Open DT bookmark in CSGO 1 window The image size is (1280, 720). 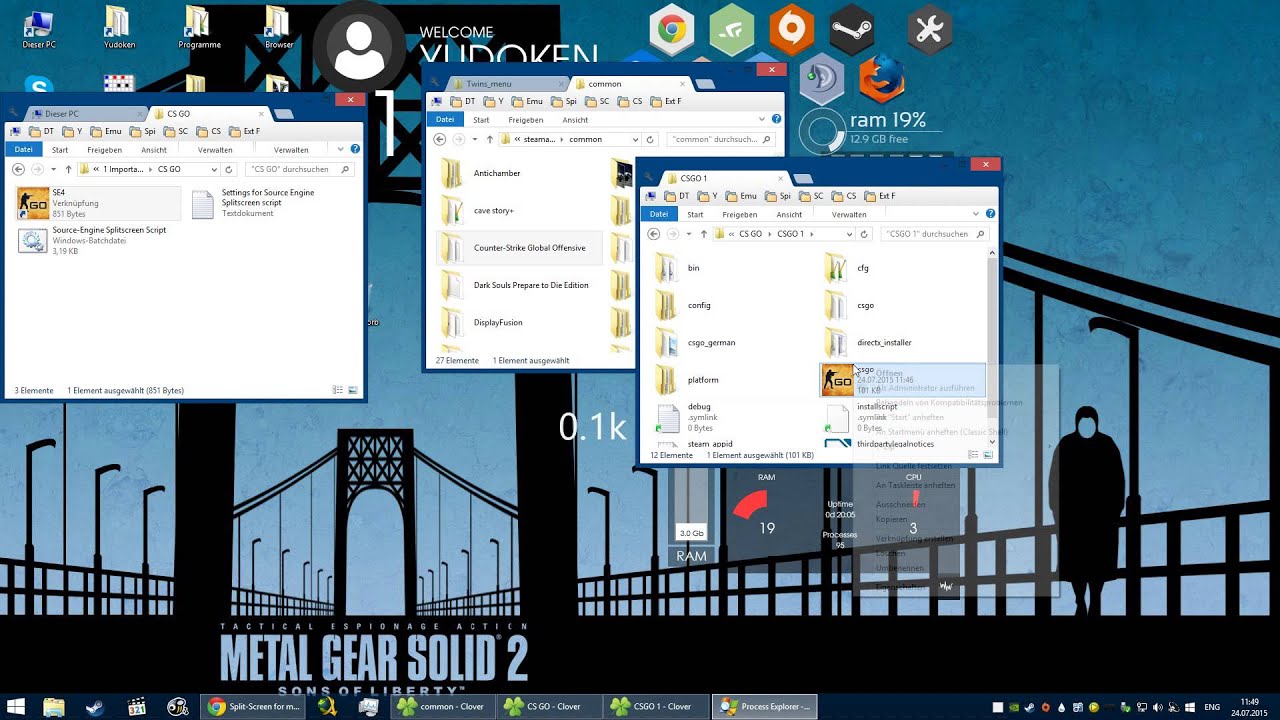(x=676, y=196)
